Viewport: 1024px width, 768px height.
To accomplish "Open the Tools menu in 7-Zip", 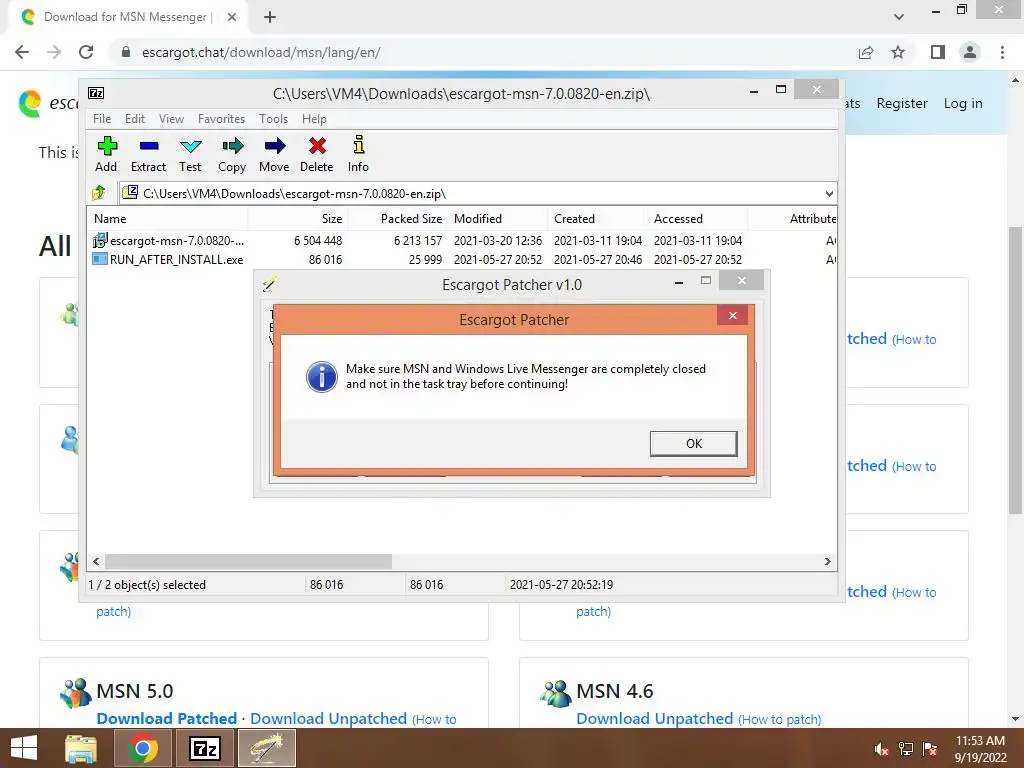I will point(273,119).
